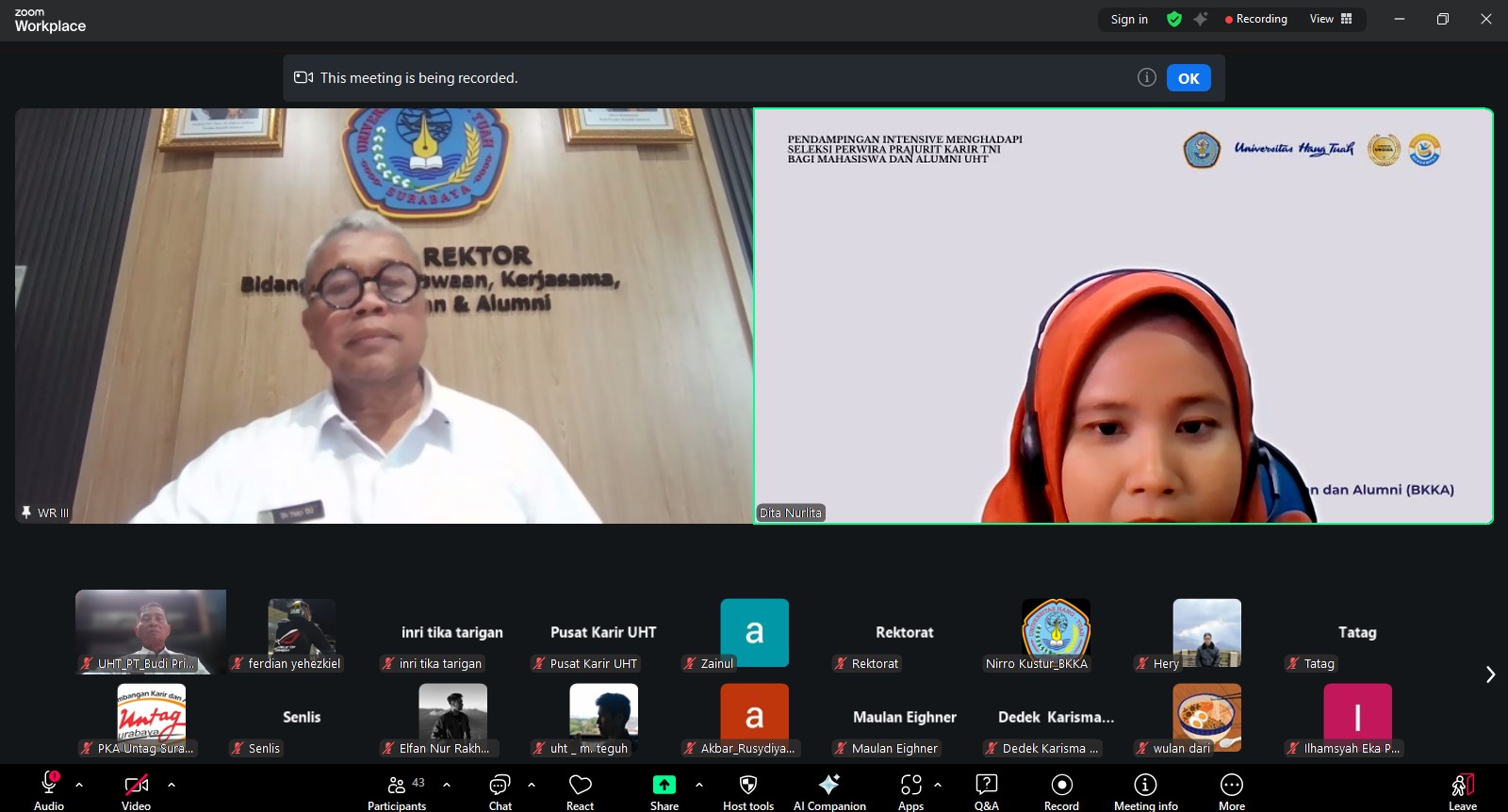Open the View layout menu
The height and width of the screenshot is (812, 1508).
click(1330, 19)
